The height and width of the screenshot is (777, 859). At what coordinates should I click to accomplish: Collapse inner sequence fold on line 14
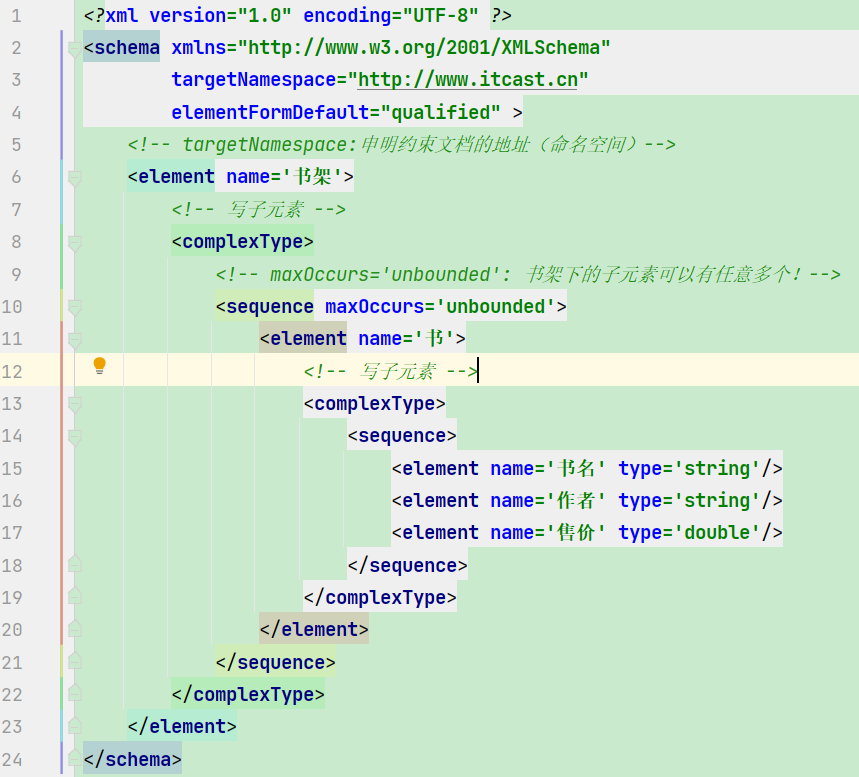pyautogui.click(x=75, y=437)
